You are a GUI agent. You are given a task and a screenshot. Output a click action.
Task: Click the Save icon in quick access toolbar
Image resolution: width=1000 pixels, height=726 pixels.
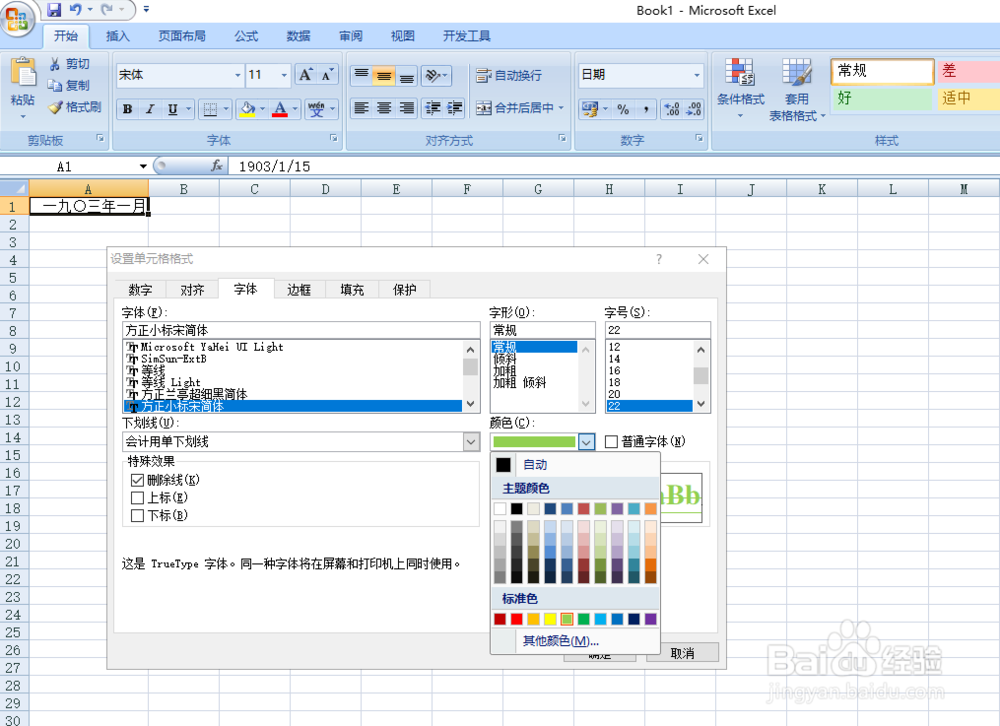point(54,10)
